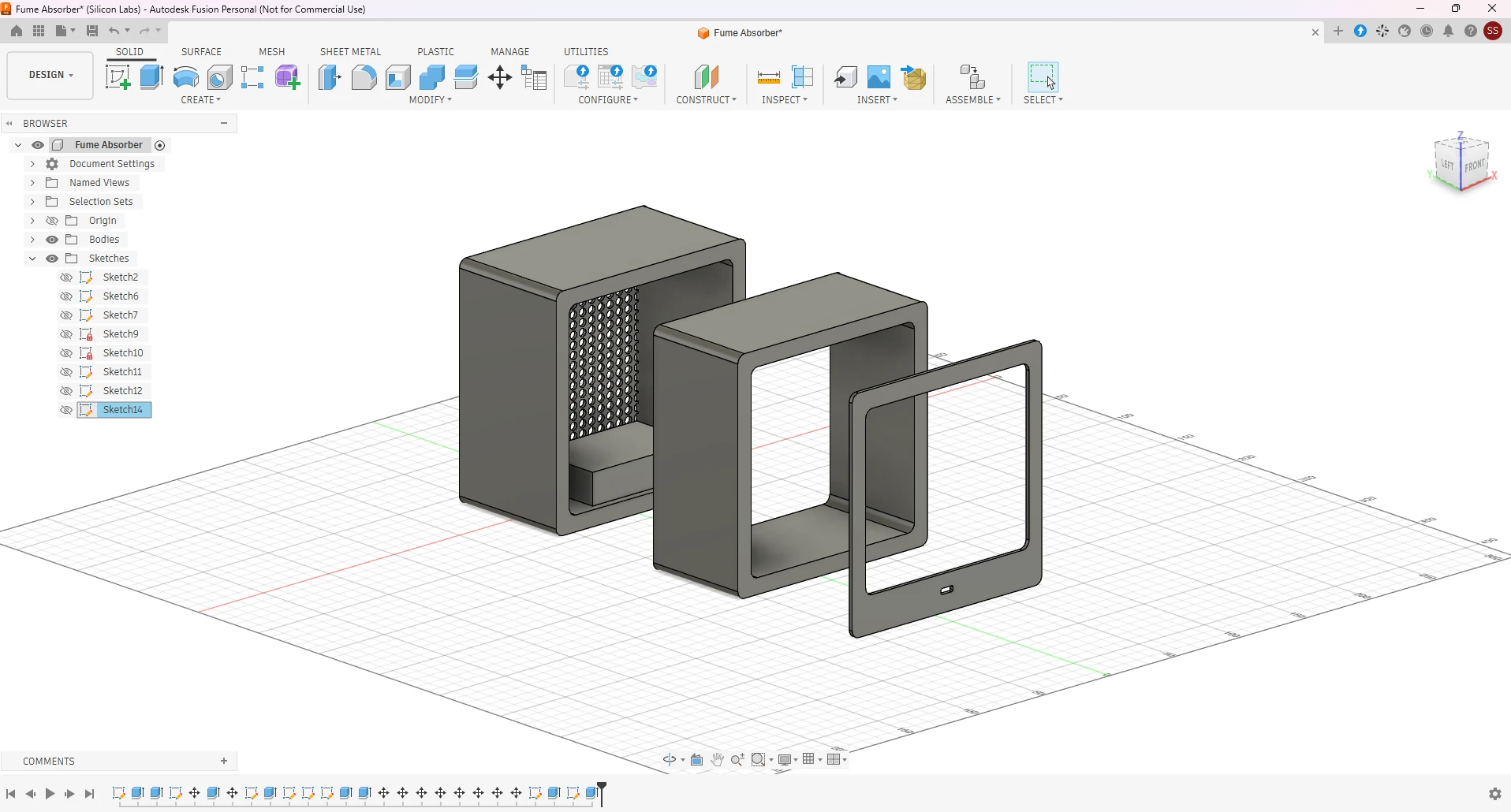The width and height of the screenshot is (1511, 812).
Task: Select the Move/Copy tool
Action: (x=501, y=77)
